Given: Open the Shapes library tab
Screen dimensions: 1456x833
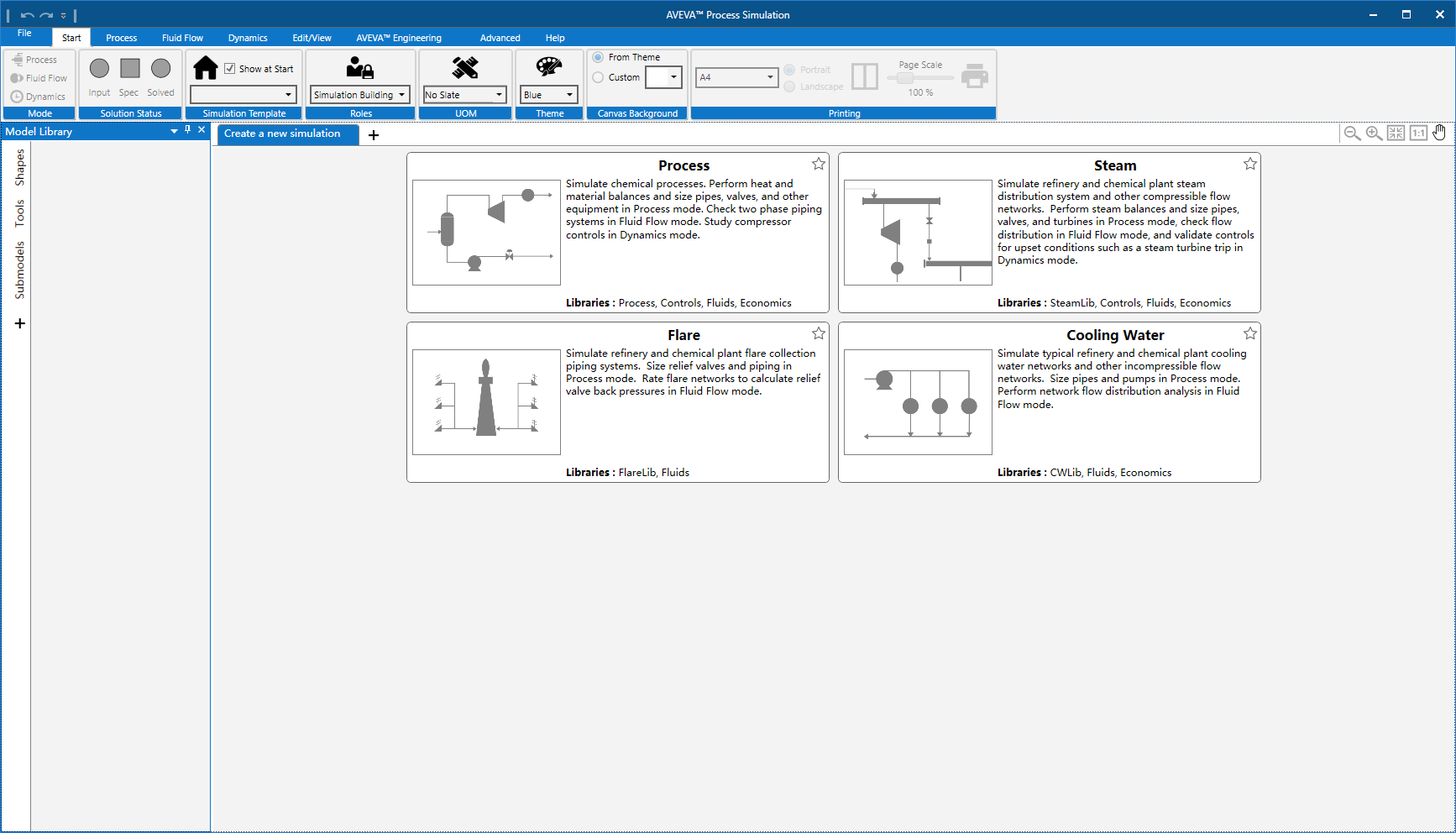Looking at the screenshot, I should [x=19, y=167].
